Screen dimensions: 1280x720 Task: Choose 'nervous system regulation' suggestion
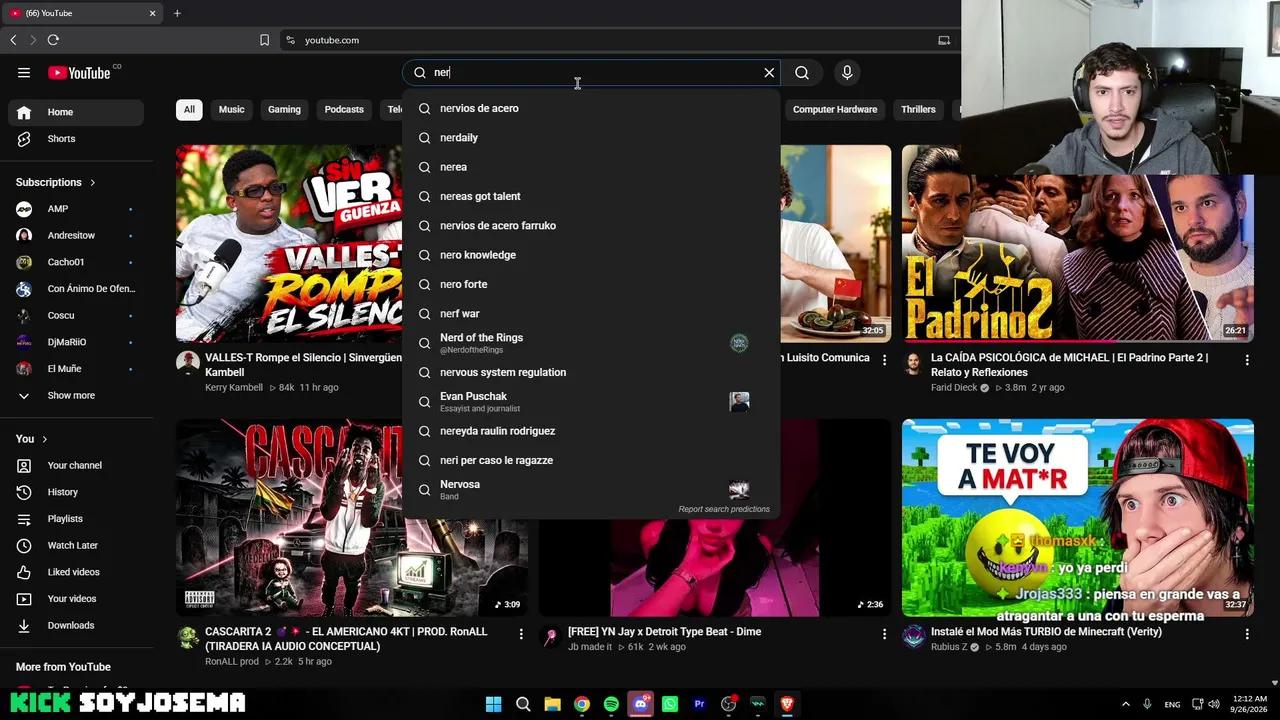click(x=591, y=372)
